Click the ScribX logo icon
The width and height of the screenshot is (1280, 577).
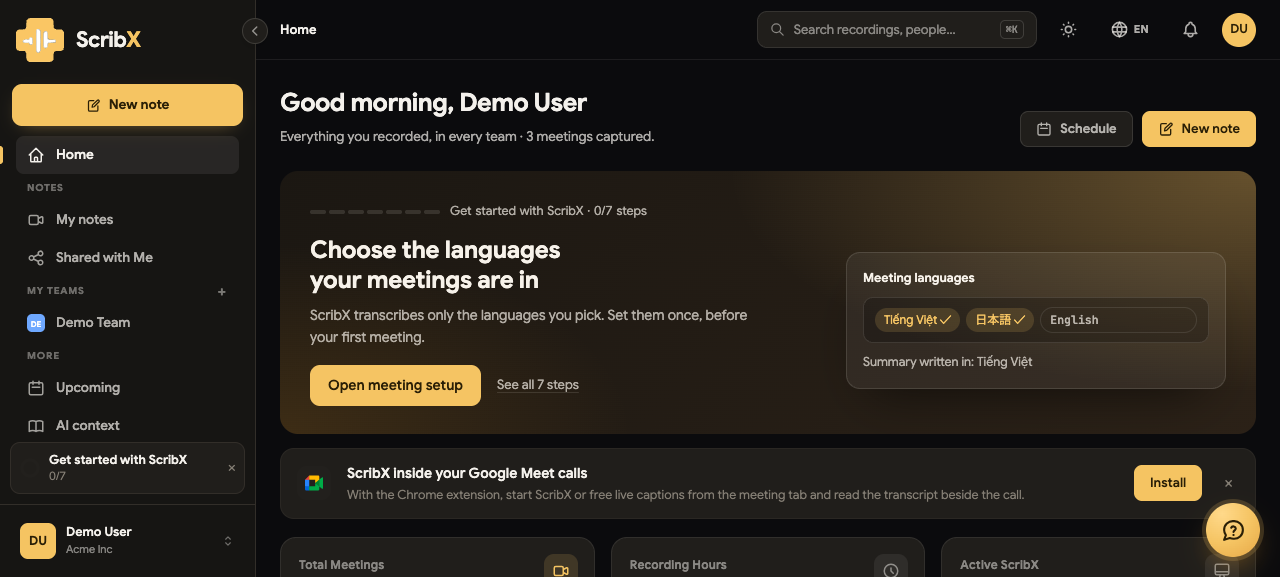click(x=40, y=40)
